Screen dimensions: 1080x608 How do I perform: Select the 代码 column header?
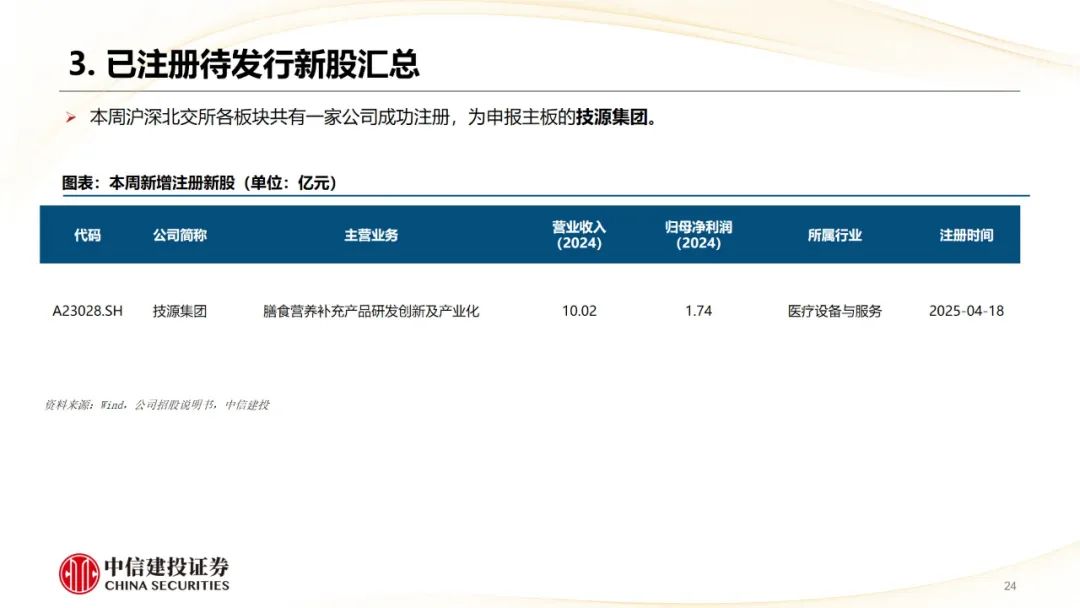(88, 235)
